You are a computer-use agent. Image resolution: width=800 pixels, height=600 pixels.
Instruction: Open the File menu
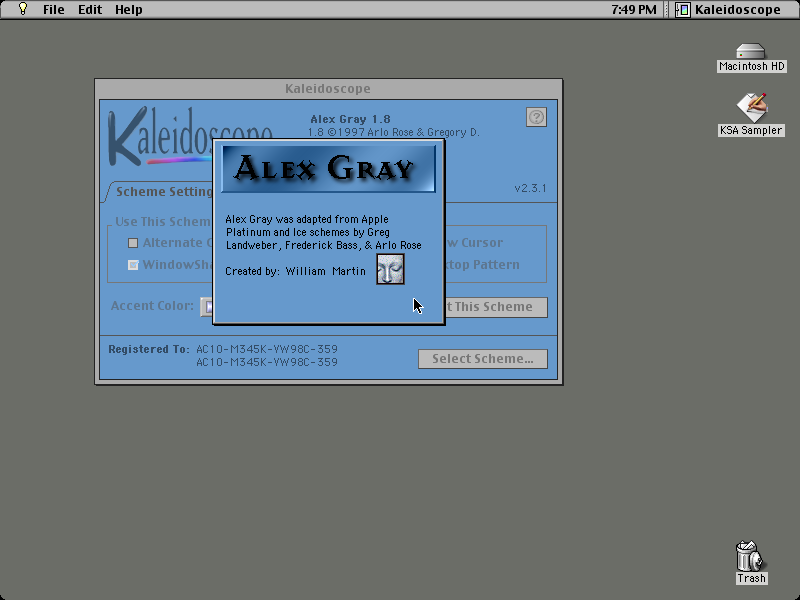click(54, 10)
